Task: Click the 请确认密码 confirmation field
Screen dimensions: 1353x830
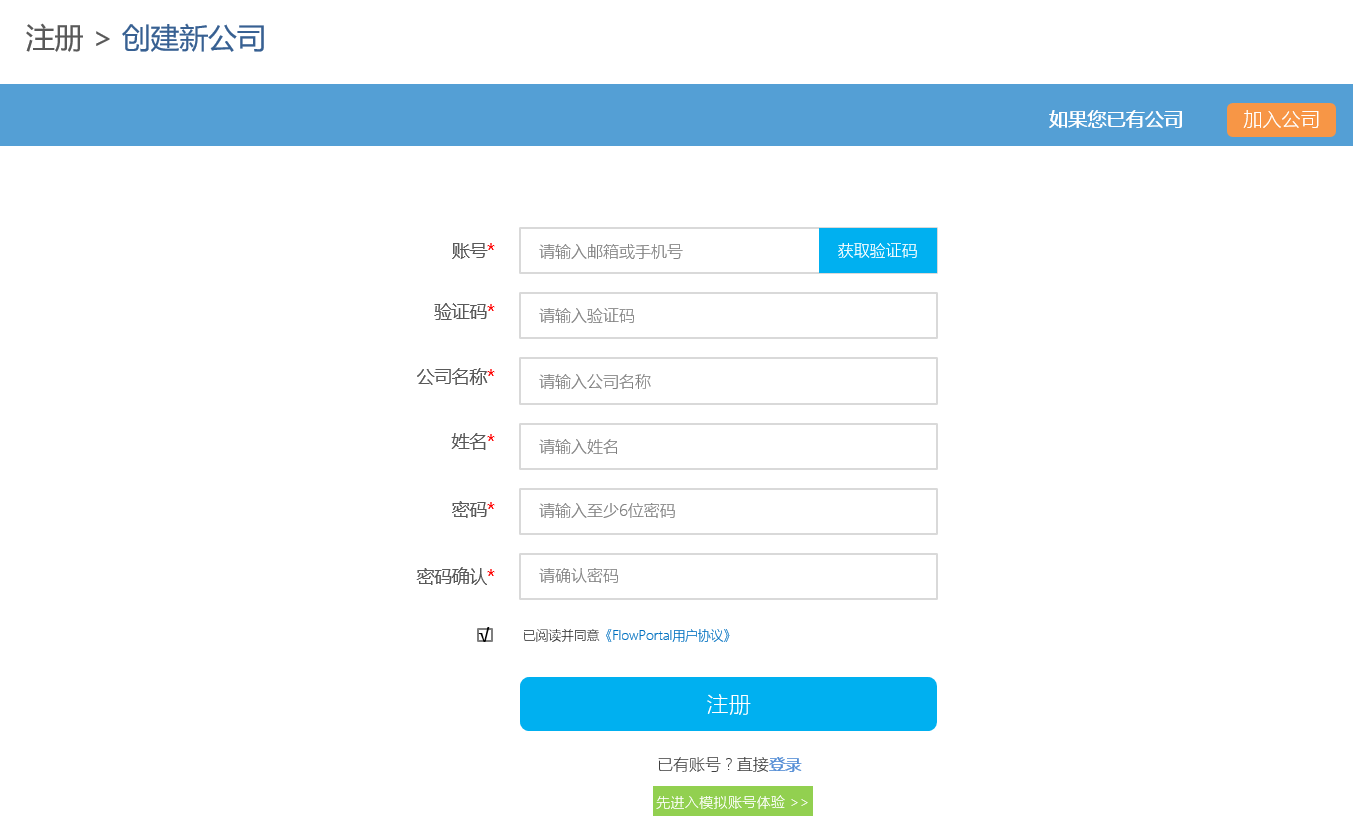Action: coord(728,576)
